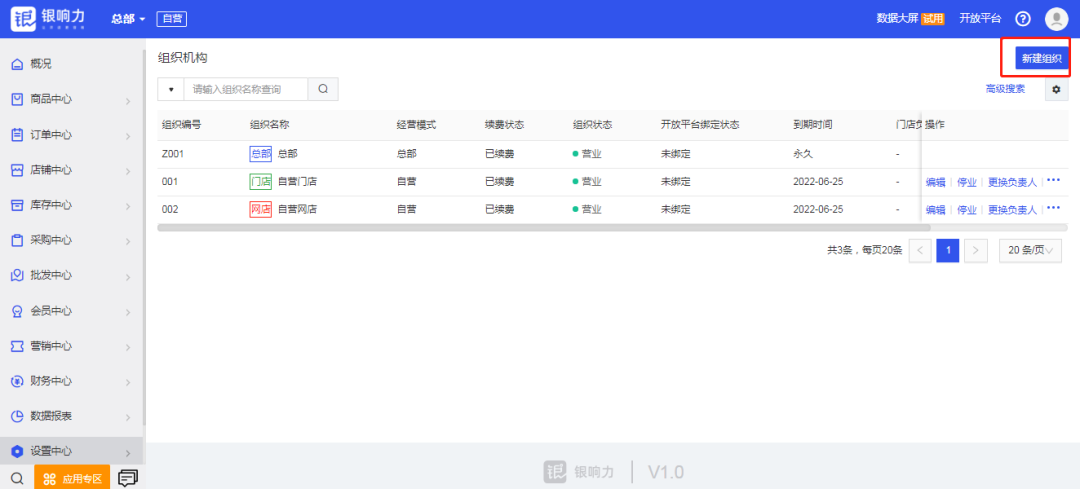Click the 银响力 logo icon
This screenshot has height=489, width=1080.
tap(24, 19)
